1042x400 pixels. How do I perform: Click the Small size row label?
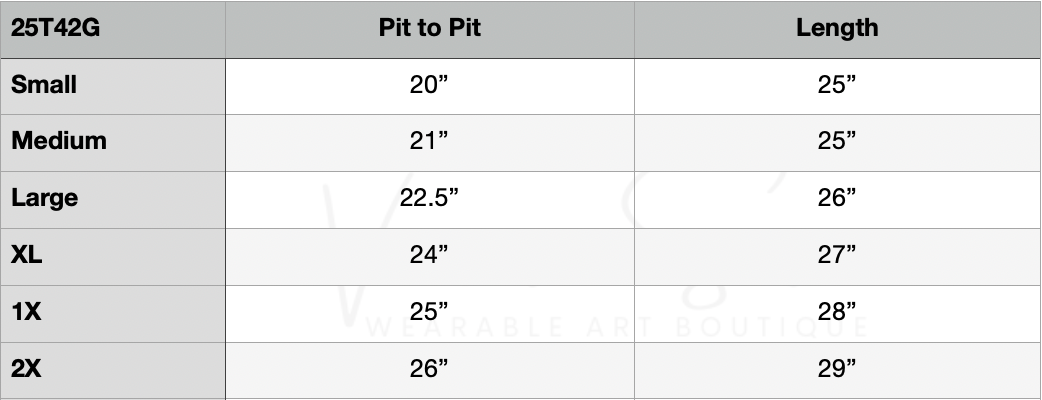[44, 84]
